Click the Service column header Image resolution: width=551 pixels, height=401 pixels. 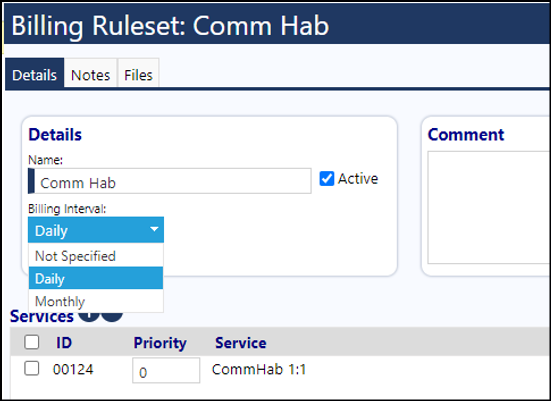pyautogui.click(x=241, y=343)
